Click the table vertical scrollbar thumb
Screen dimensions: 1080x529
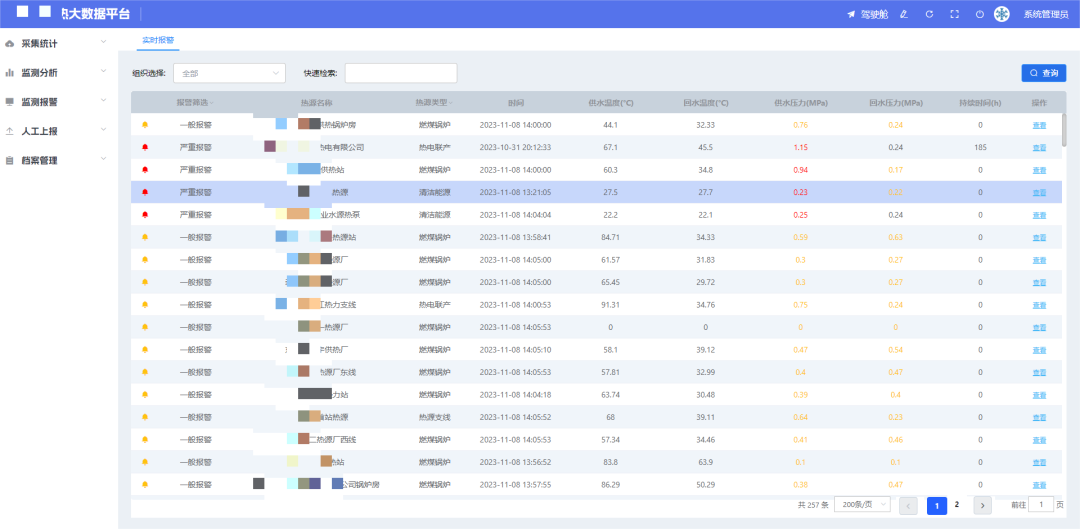click(1065, 129)
